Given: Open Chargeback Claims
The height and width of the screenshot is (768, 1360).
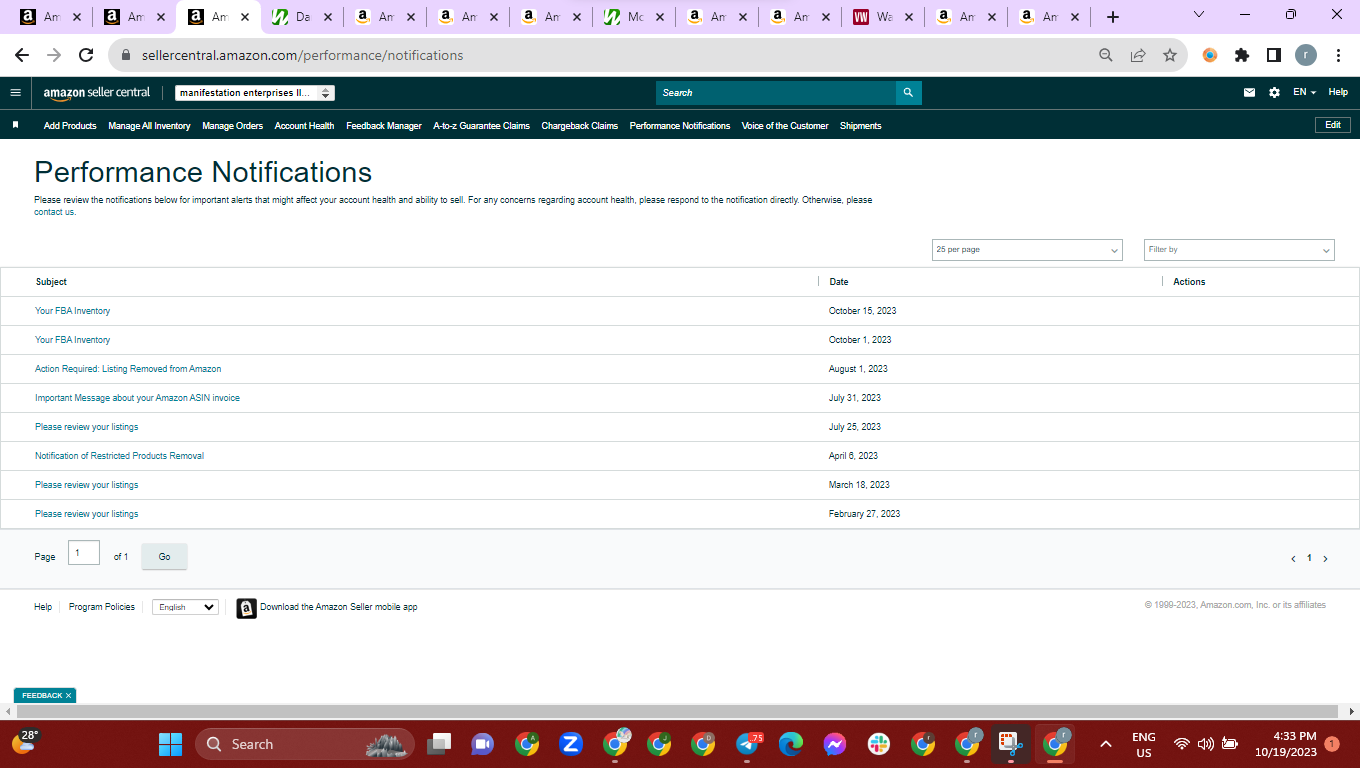Looking at the screenshot, I should click(580, 126).
